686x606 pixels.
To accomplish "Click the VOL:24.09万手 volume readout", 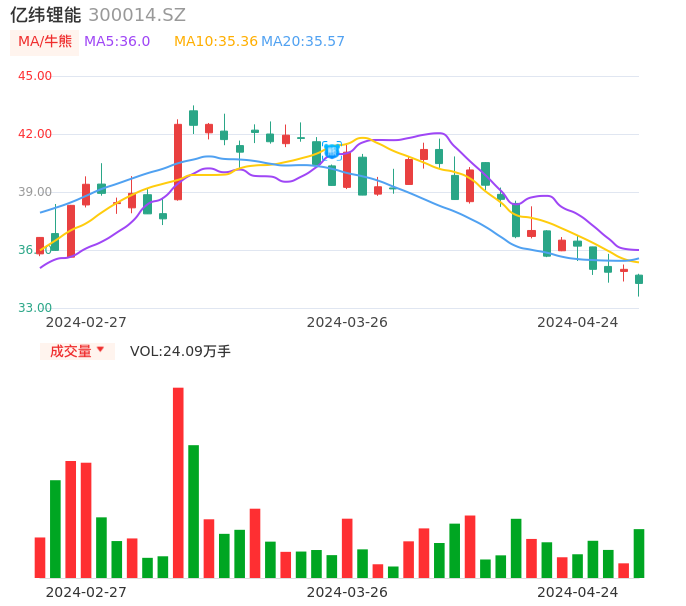I will click(x=180, y=351).
